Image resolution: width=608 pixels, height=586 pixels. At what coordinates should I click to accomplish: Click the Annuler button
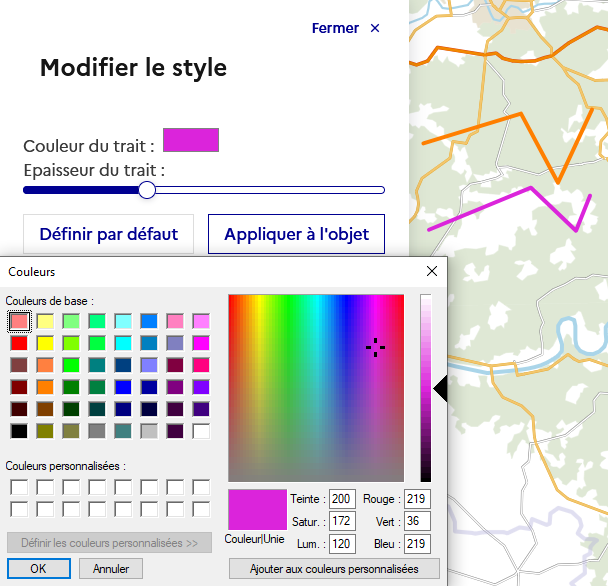click(x=111, y=569)
